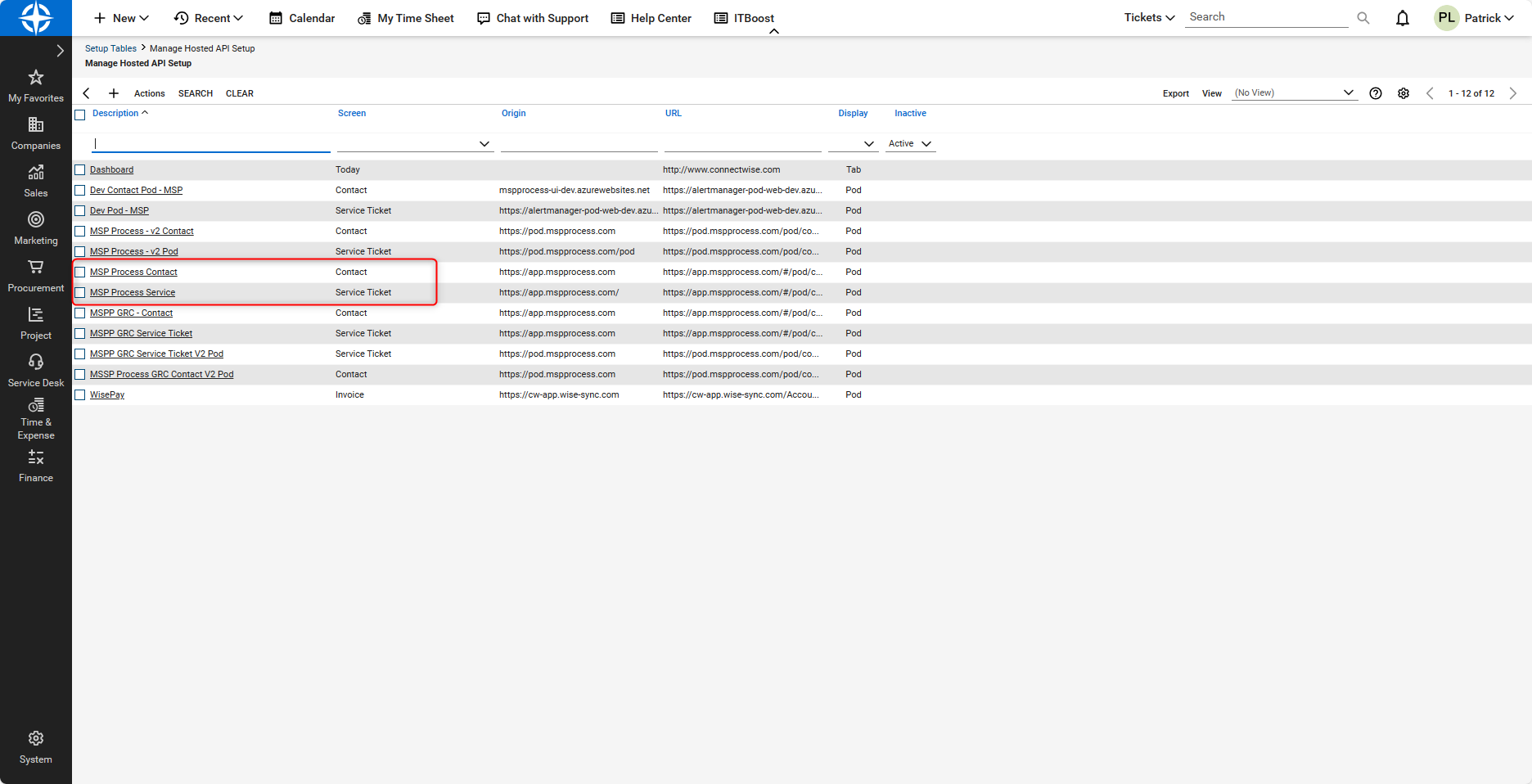Check the MSPP GRC - Contact checkbox
1532x784 pixels.
(80, 313)
